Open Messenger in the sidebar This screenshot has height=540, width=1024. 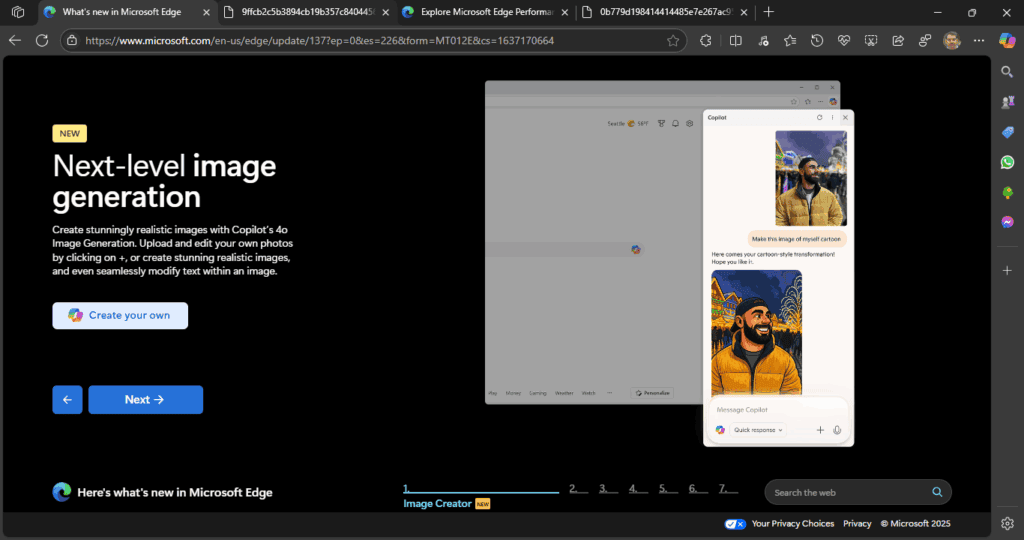pyautogui.click(x=1007, y=222)
